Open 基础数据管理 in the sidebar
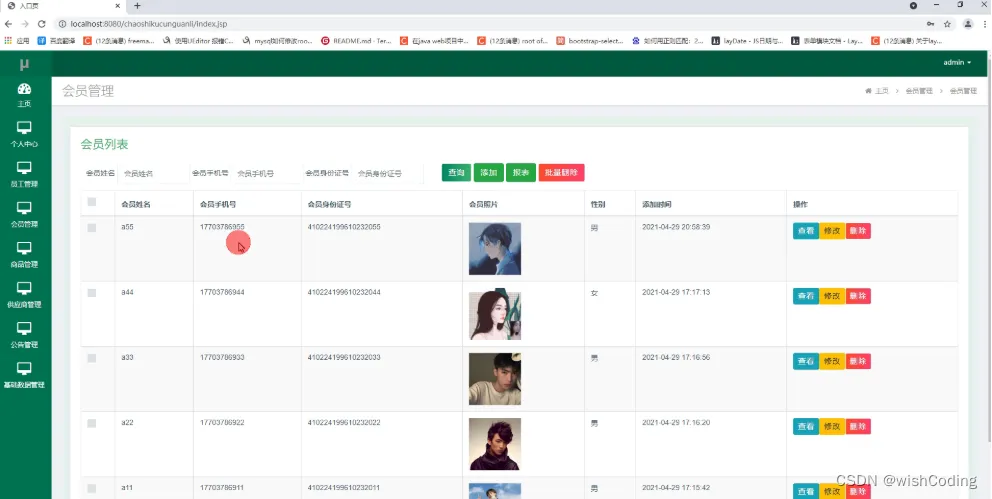Viewport: 992px width, 499px height. point(24,375)
